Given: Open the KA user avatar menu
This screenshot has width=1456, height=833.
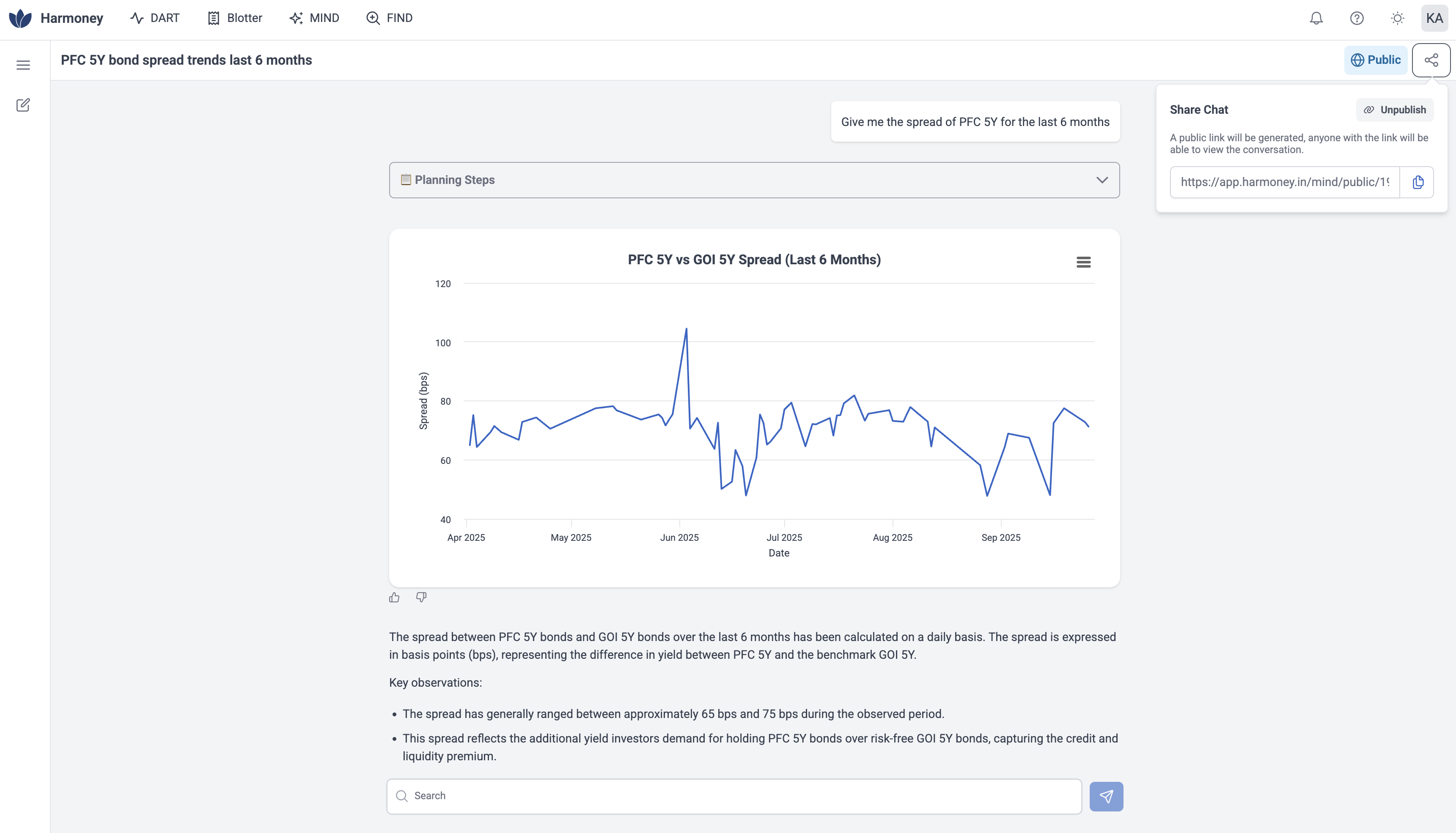Looking at the screenshot, I should [1434, 18].
